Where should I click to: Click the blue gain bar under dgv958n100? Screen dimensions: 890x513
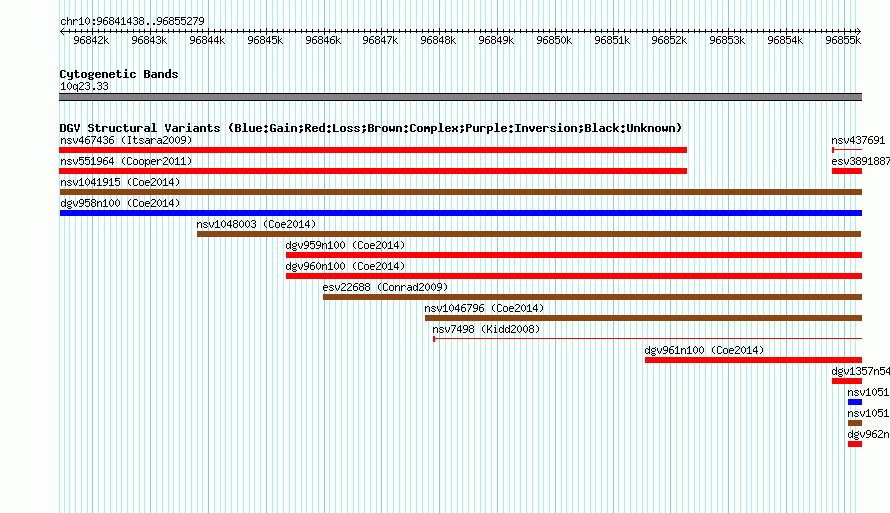(x=460, y=213)
